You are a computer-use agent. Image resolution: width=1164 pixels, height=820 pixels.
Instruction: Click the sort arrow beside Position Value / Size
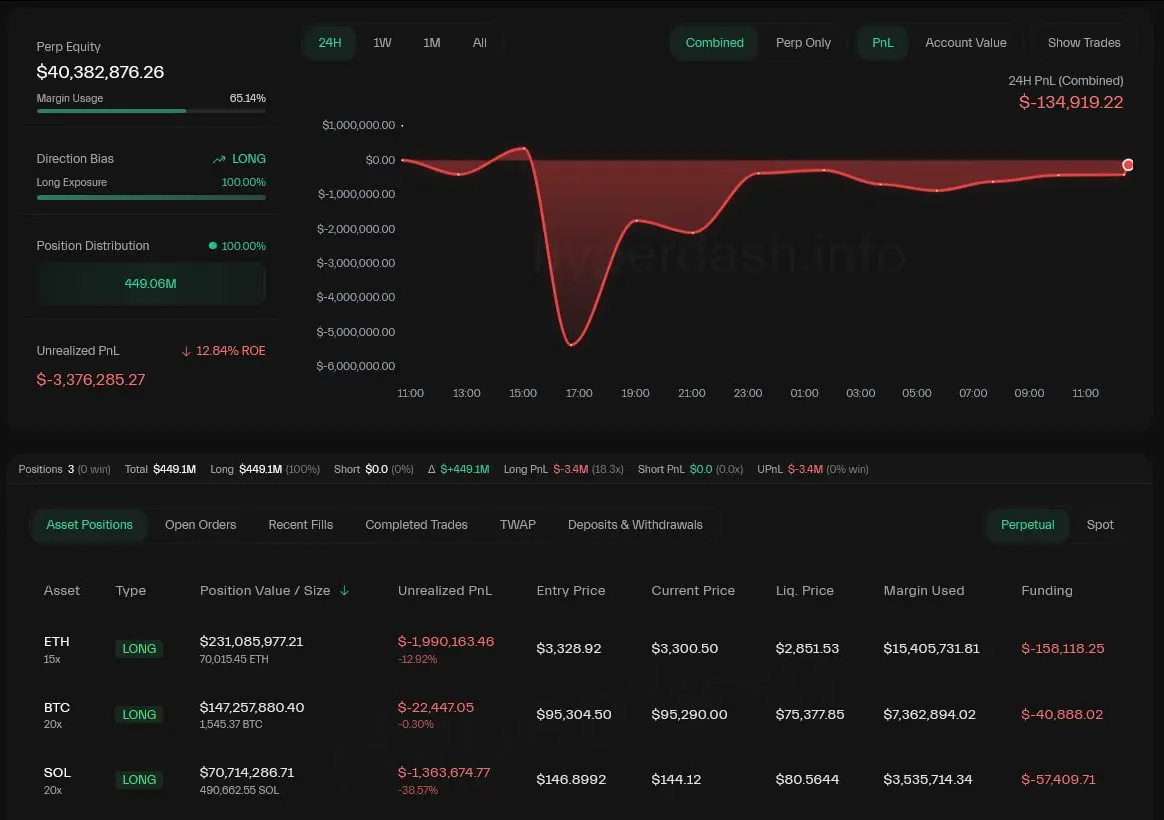(344, 591)
